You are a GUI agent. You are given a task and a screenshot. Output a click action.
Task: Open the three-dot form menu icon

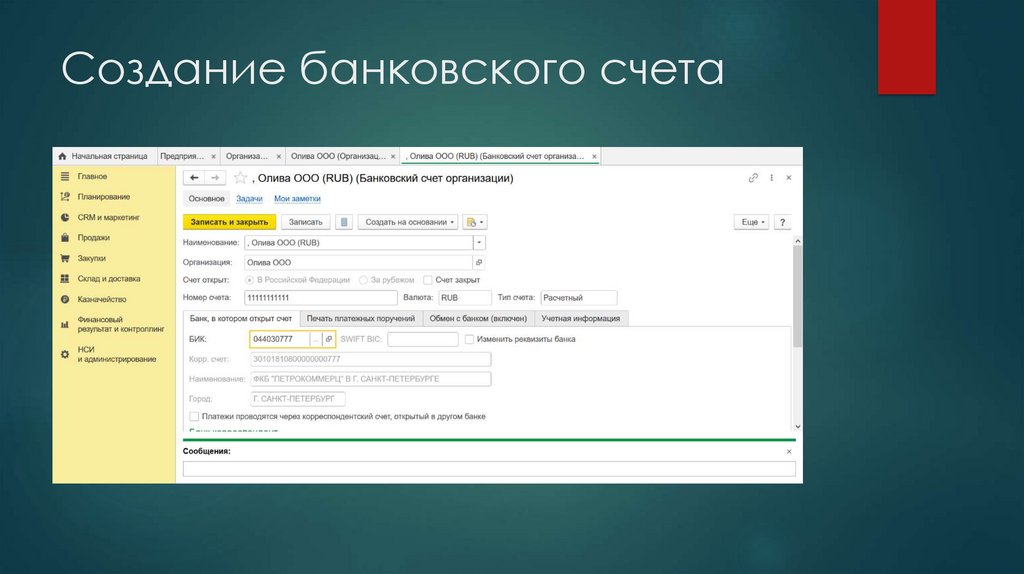pos(771,178)
